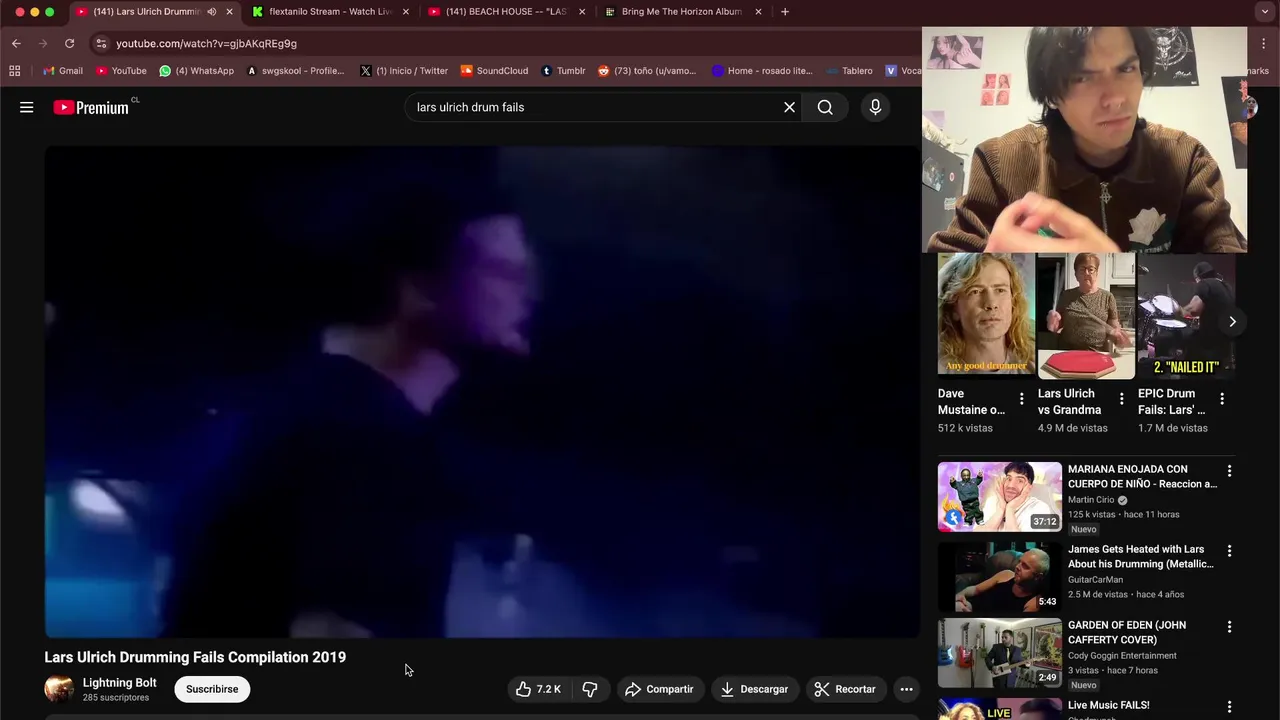Screen dimensions: 1280x720
Task: Open the Lightning Bolt channel name link
Action: pos(119,683)
